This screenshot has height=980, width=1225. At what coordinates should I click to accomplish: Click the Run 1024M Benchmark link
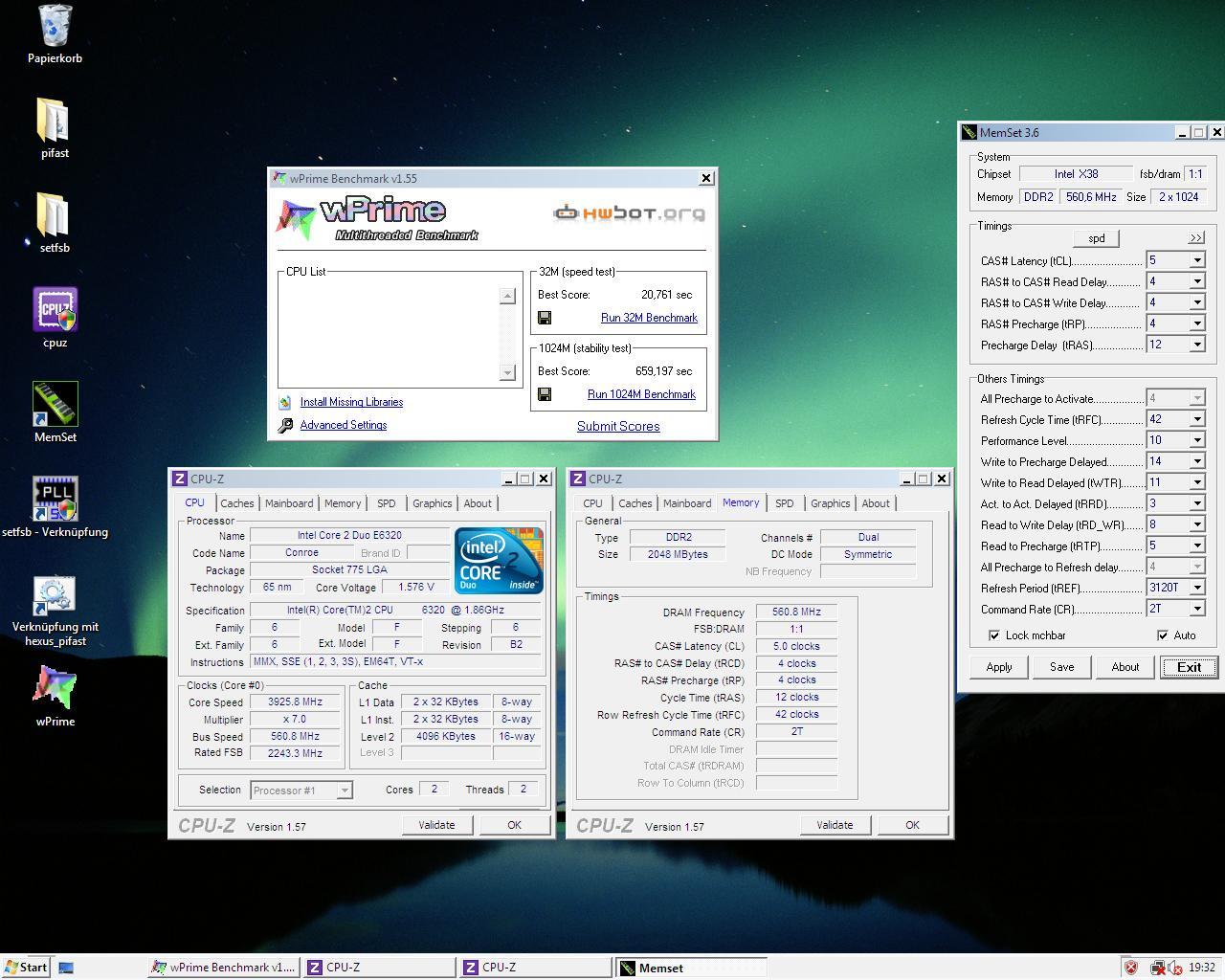[x=641, y=394]
